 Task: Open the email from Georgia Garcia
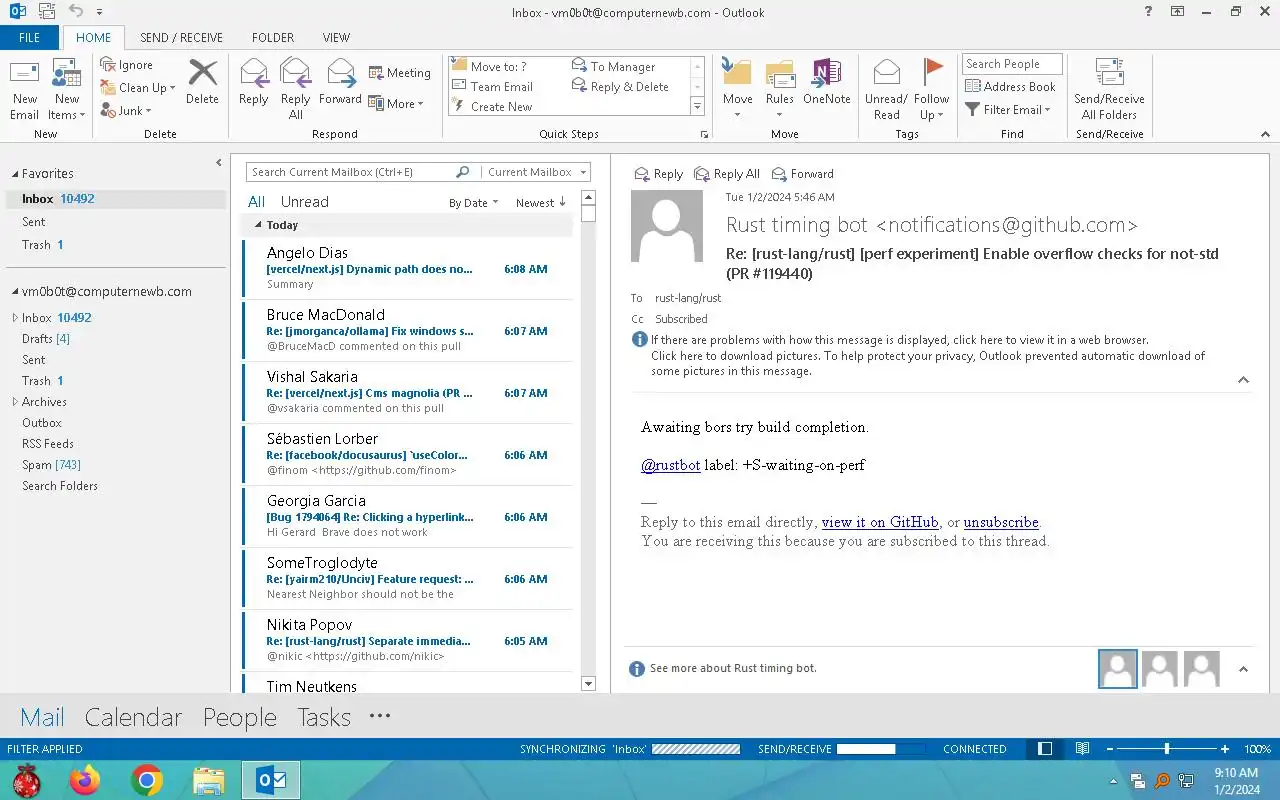(x=407, y=516)
